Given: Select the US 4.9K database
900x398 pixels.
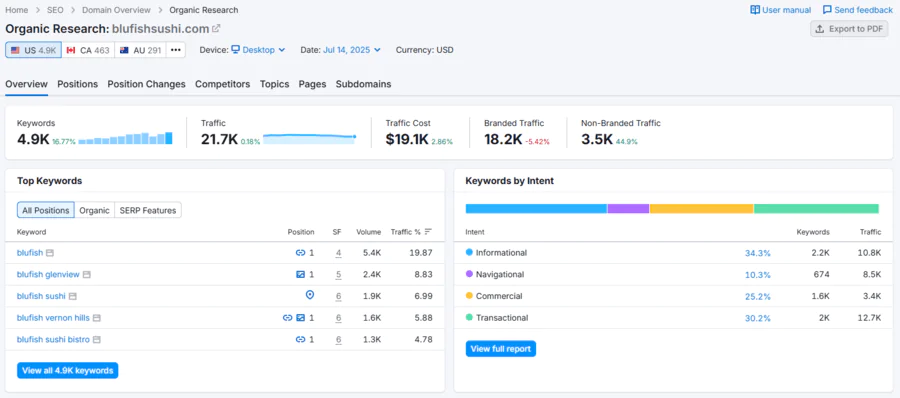Looking at the screenshot, I should pos(33,50).
